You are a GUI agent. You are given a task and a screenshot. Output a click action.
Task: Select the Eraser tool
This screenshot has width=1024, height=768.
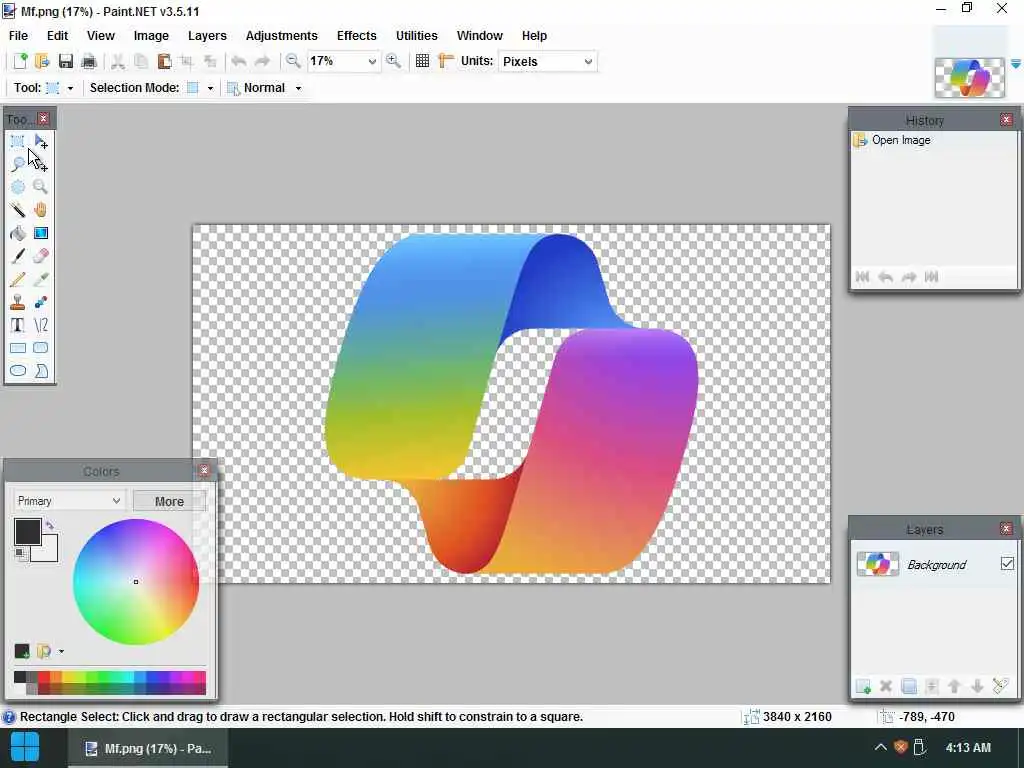point(40,256)
